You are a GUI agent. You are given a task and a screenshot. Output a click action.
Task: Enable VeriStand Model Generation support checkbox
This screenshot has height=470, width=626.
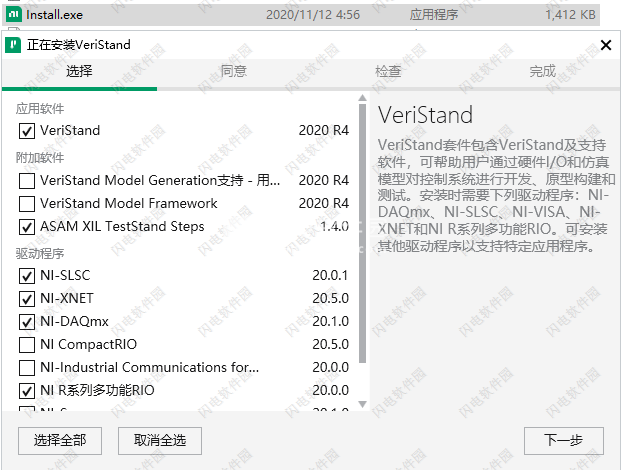[x=27, y=181]
